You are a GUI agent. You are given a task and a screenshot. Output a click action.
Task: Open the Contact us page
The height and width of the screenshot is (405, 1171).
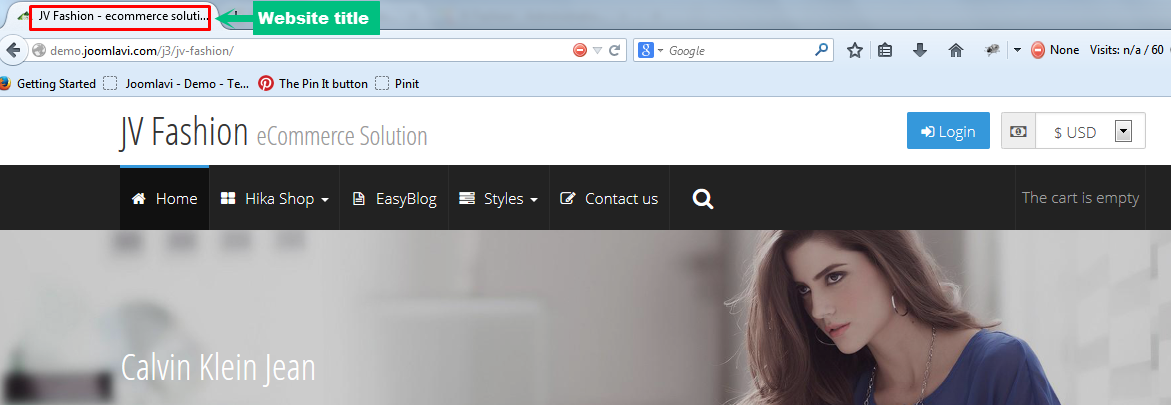609,198
